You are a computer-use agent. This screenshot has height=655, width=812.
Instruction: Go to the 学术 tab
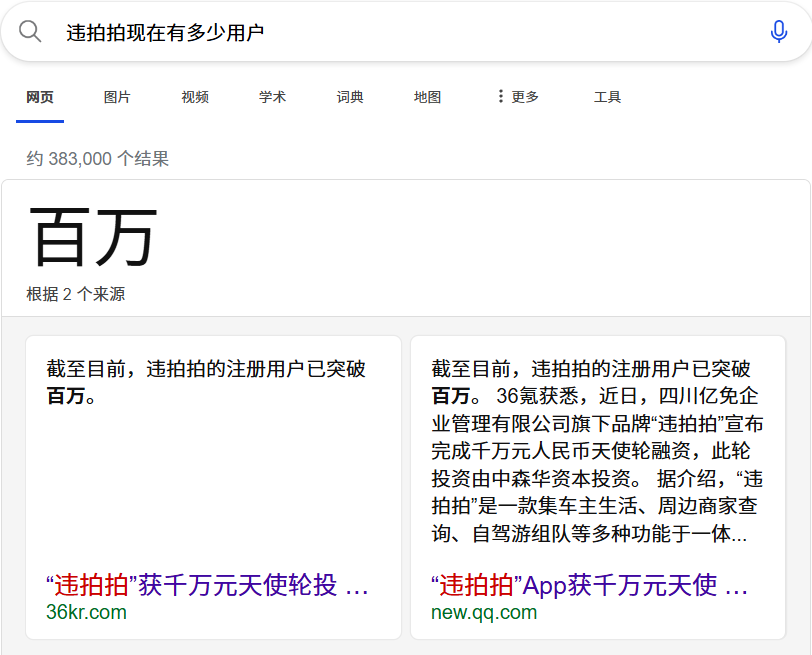pyautogui.click(x=272, y=97)
